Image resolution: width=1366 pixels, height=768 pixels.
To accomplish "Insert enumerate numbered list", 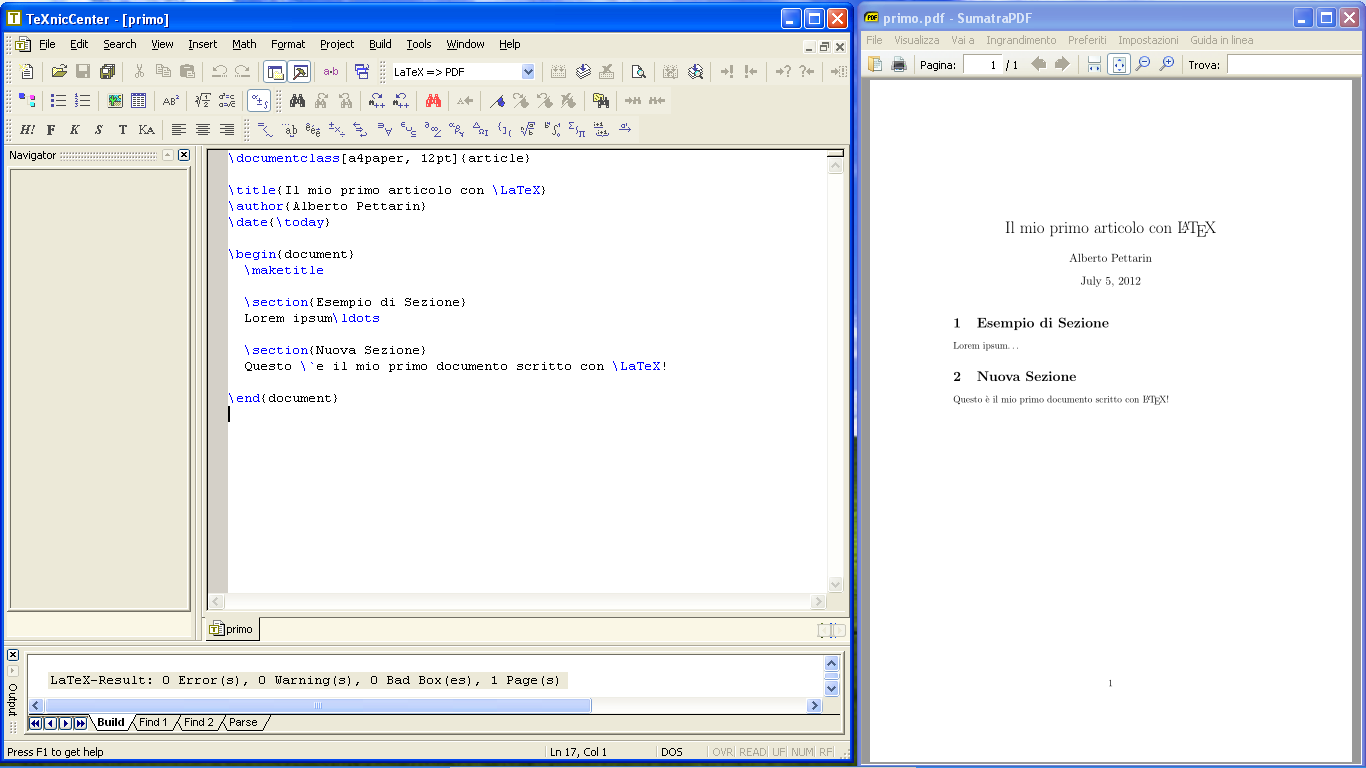I will pos(83,100).
